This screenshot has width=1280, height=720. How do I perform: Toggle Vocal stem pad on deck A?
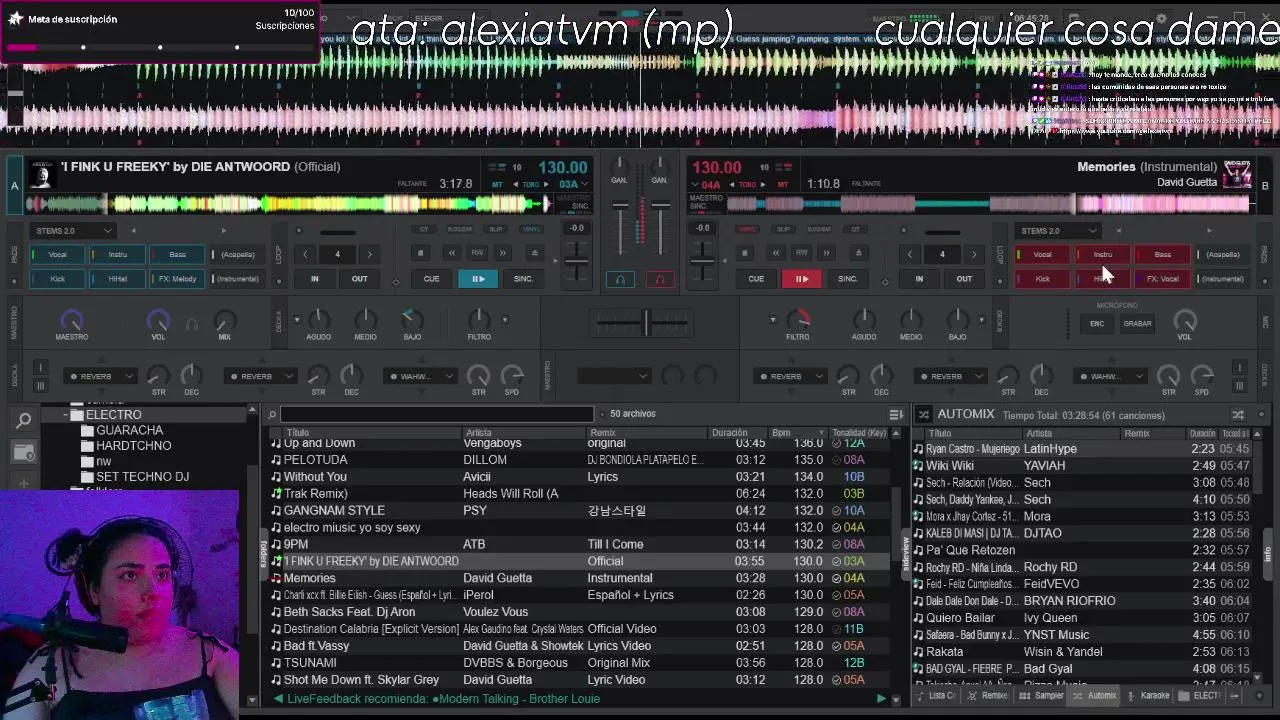pos(58,255)
